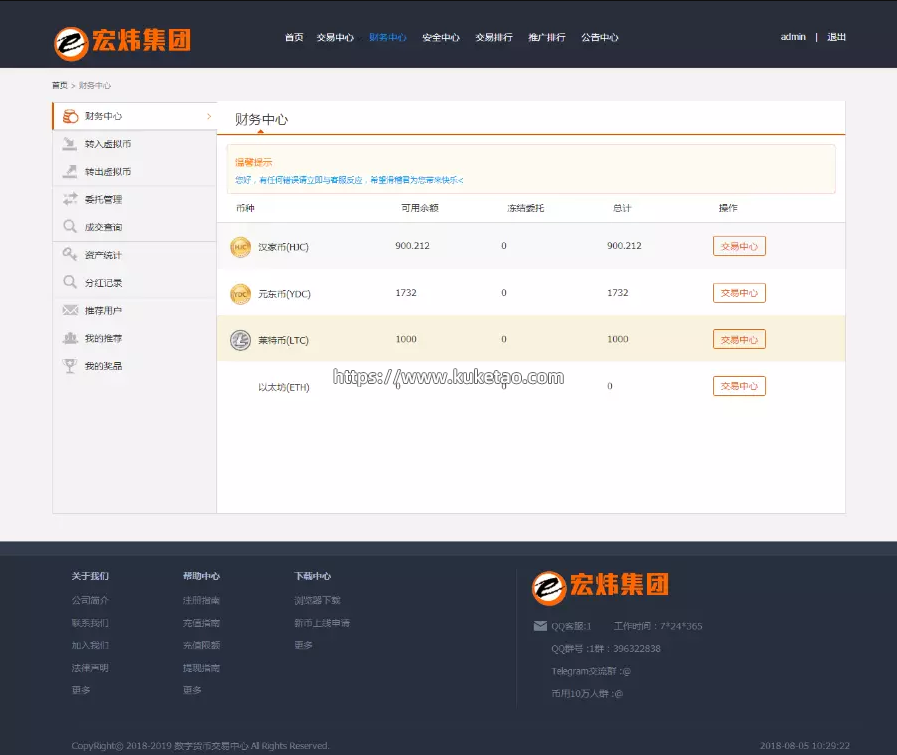Click the 转出虚拟币 withdraw icon
The width and height of the screenshot is (897, 755).
click(x=70, y=171)
